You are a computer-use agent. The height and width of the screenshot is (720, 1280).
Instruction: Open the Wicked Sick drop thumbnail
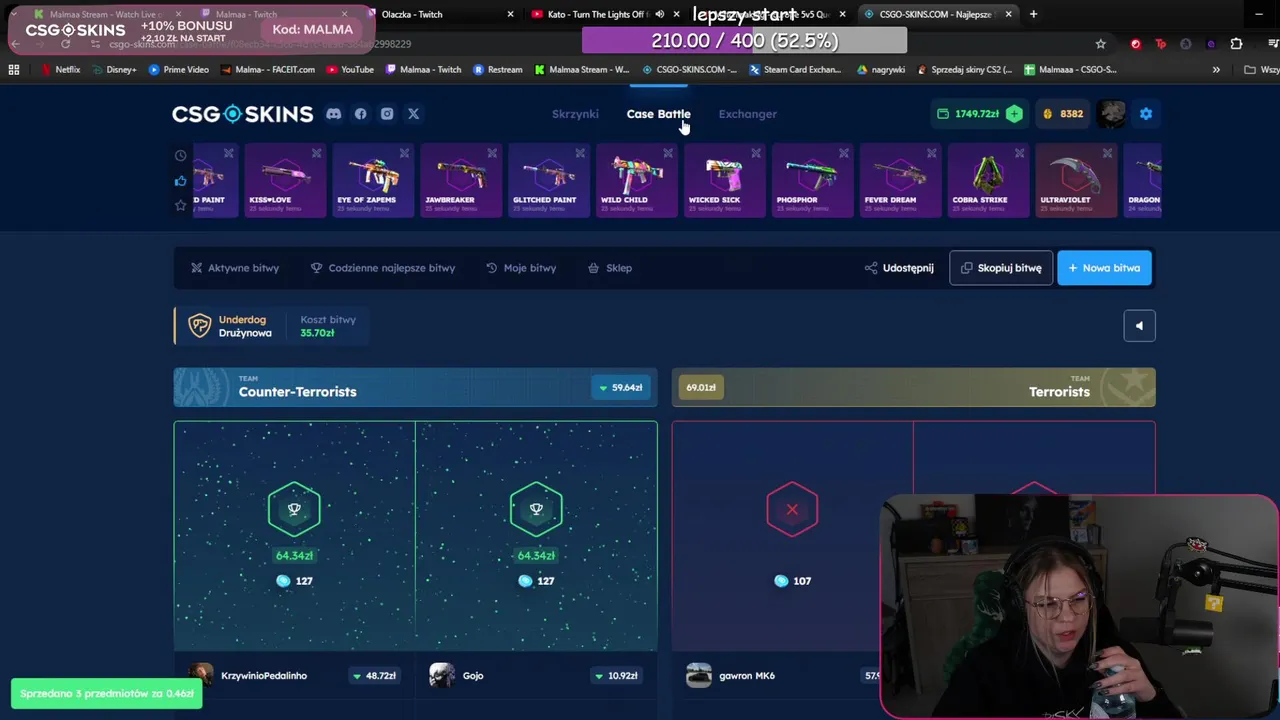[725, 180]
